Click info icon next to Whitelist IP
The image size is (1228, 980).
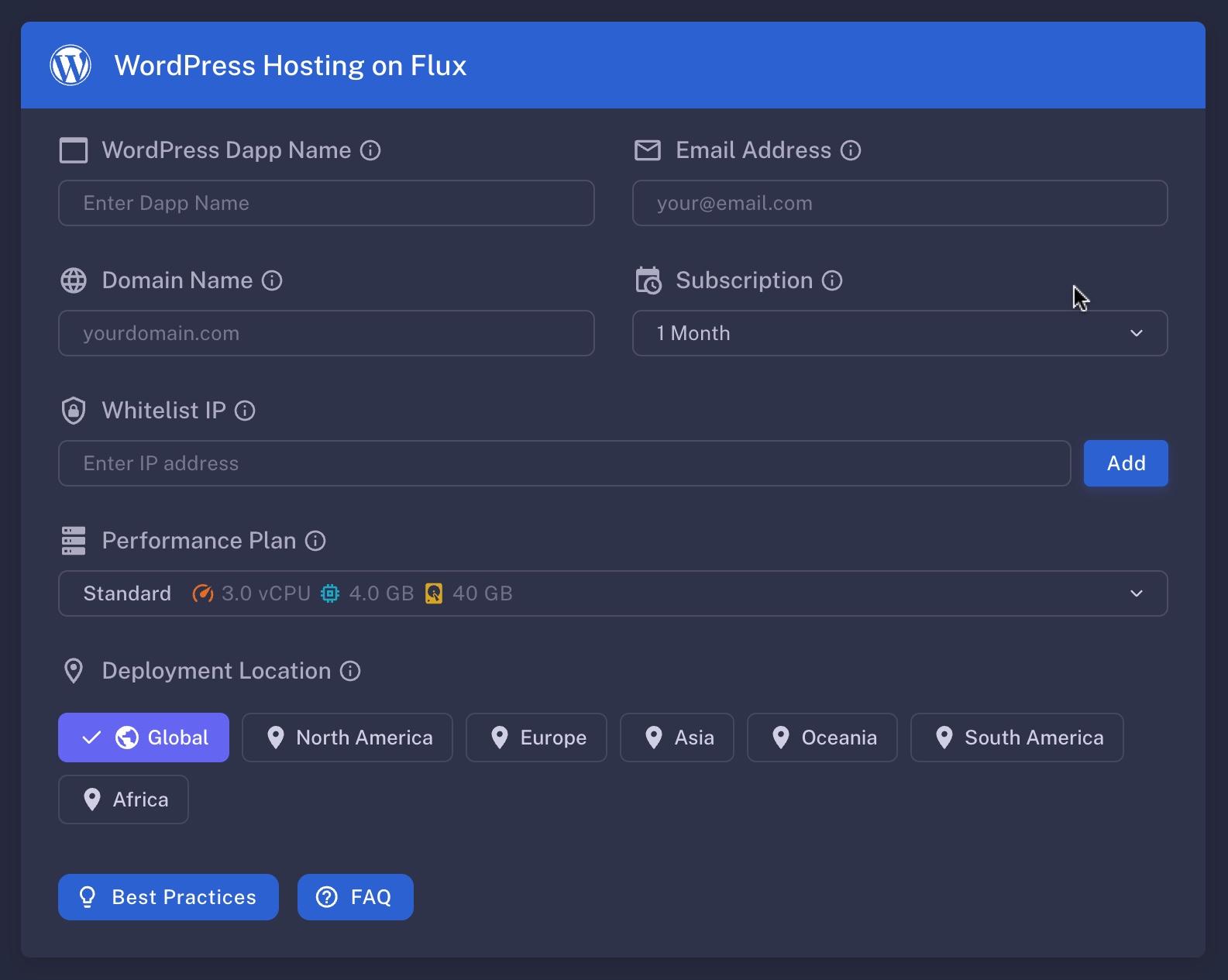point(245,411)
